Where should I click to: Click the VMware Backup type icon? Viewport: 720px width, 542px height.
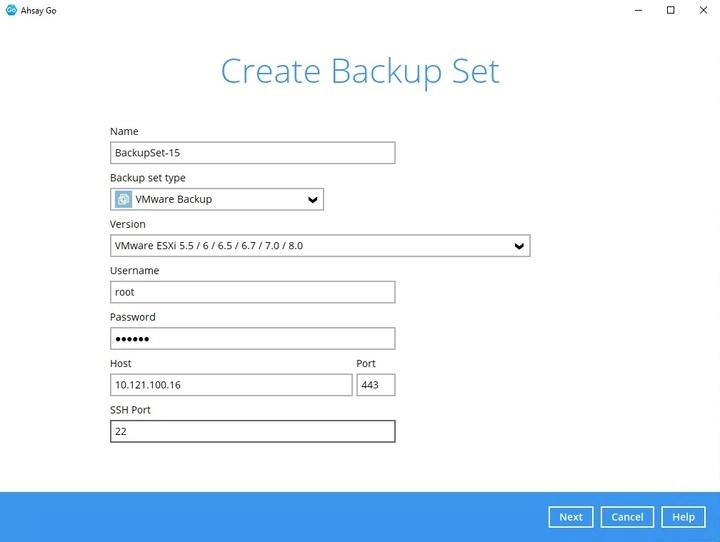(123, 199)
